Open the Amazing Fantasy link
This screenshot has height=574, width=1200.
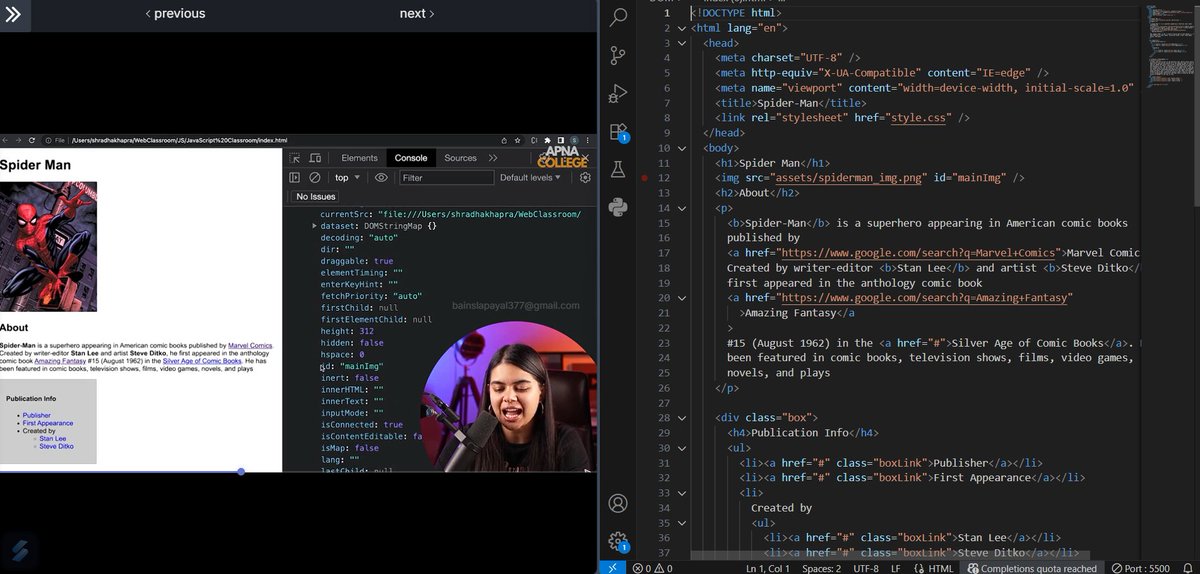pyautogui.click(x=60, y=361)
